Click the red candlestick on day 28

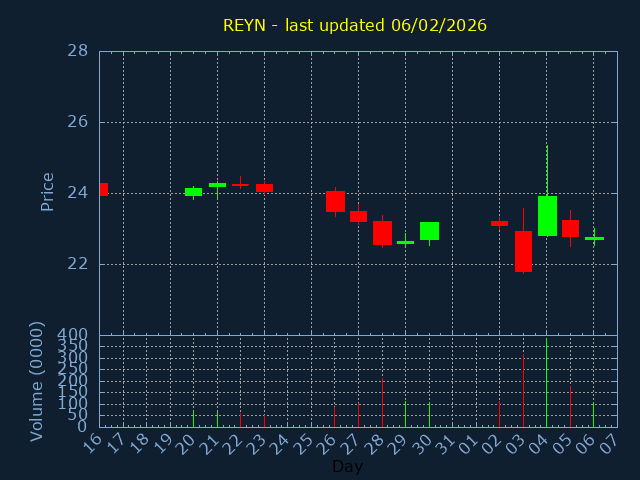[x=382, y=233]
